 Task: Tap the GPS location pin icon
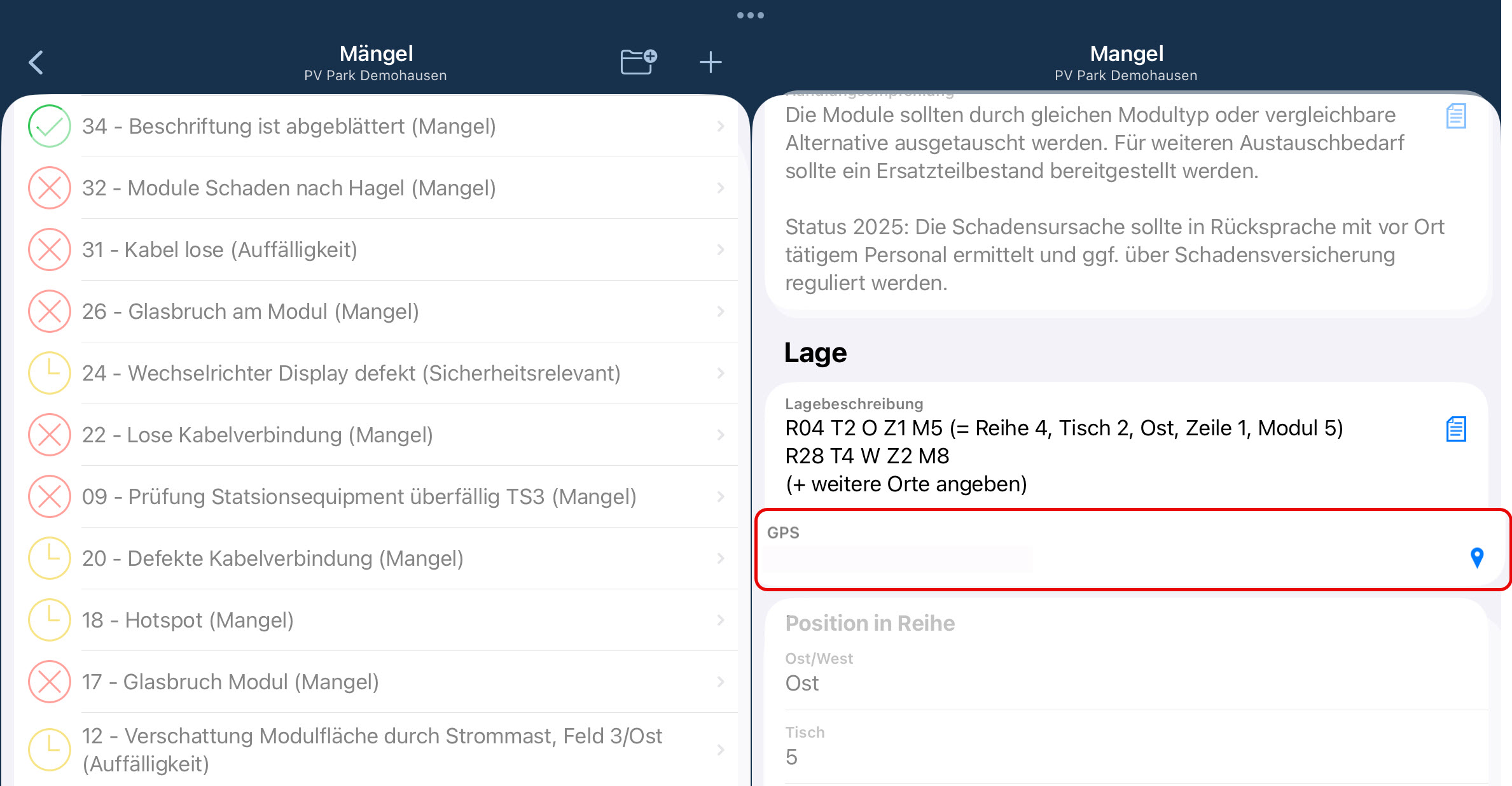1477,558
